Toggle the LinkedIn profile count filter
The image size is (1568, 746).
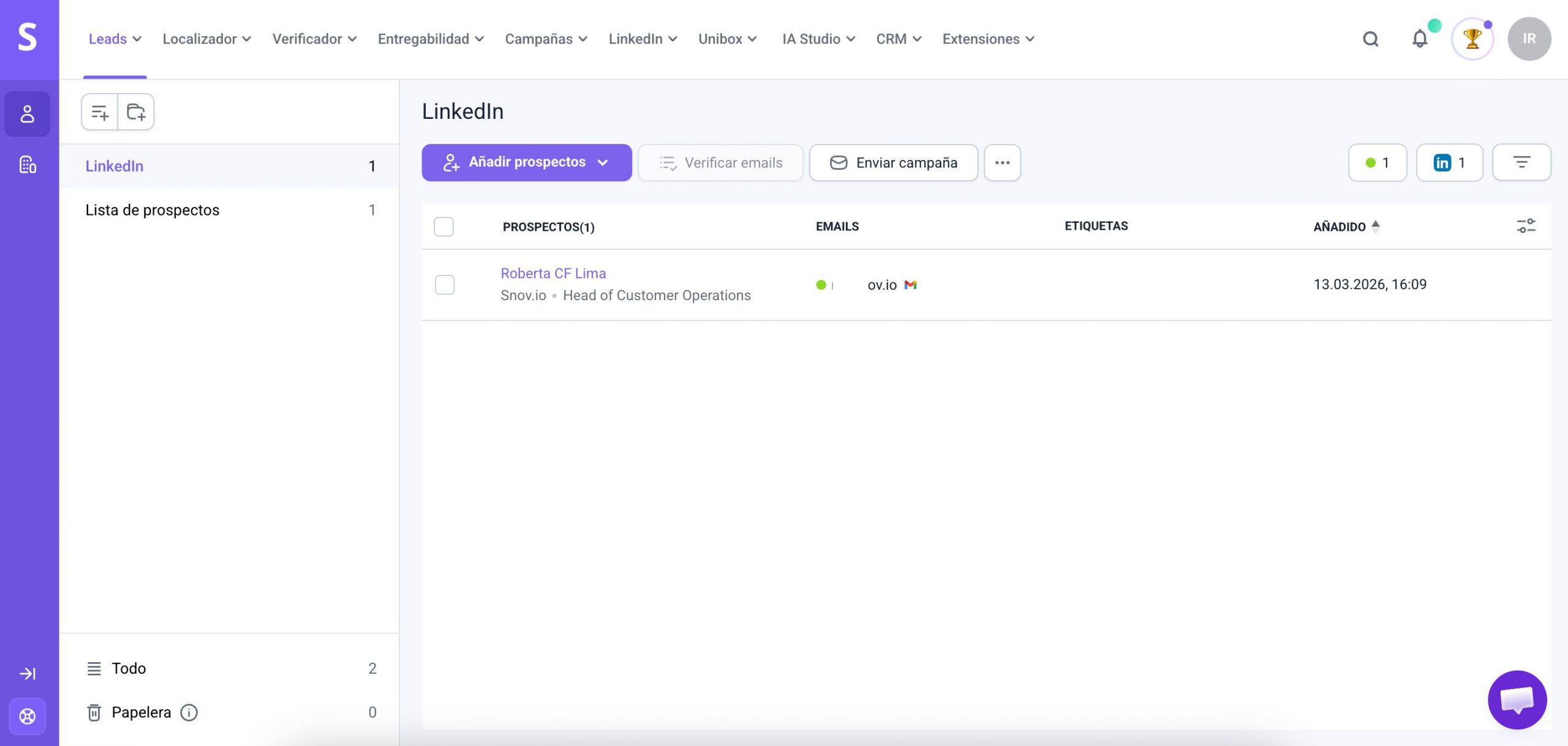1449,162
